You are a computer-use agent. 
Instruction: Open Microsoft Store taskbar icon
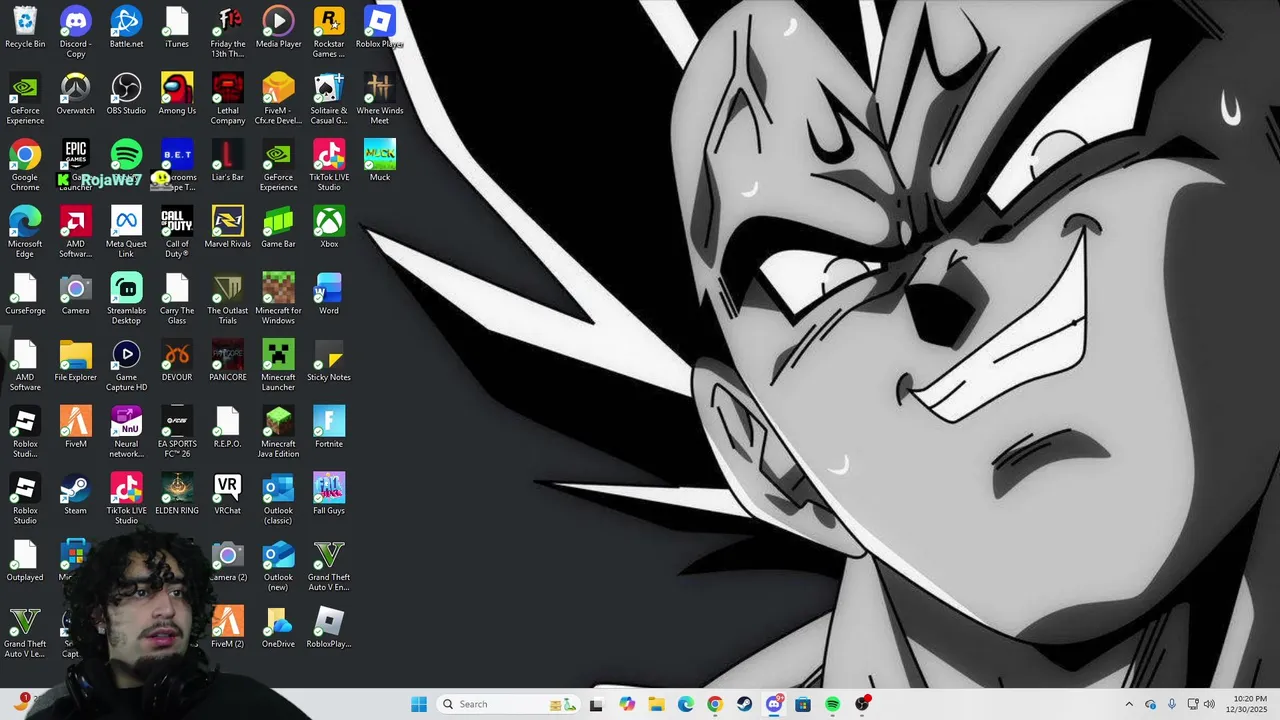[x=803, y=704]
